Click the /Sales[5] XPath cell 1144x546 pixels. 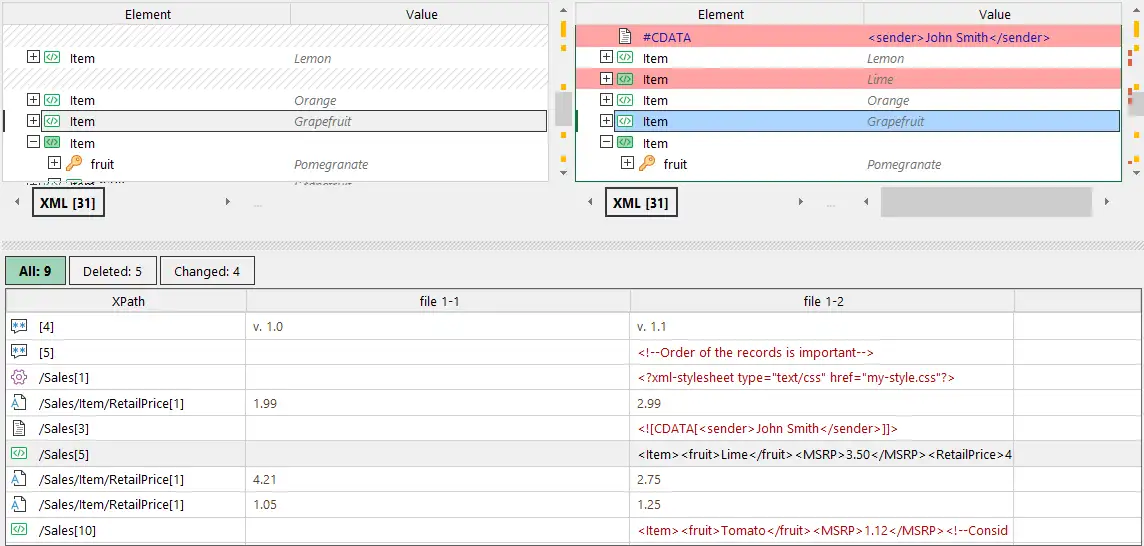coord(126,454)
